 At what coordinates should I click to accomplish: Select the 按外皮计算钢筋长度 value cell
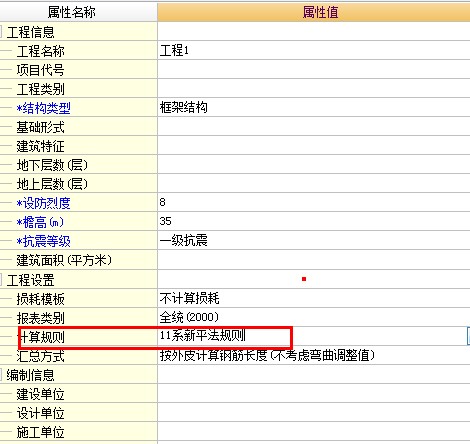314,355
